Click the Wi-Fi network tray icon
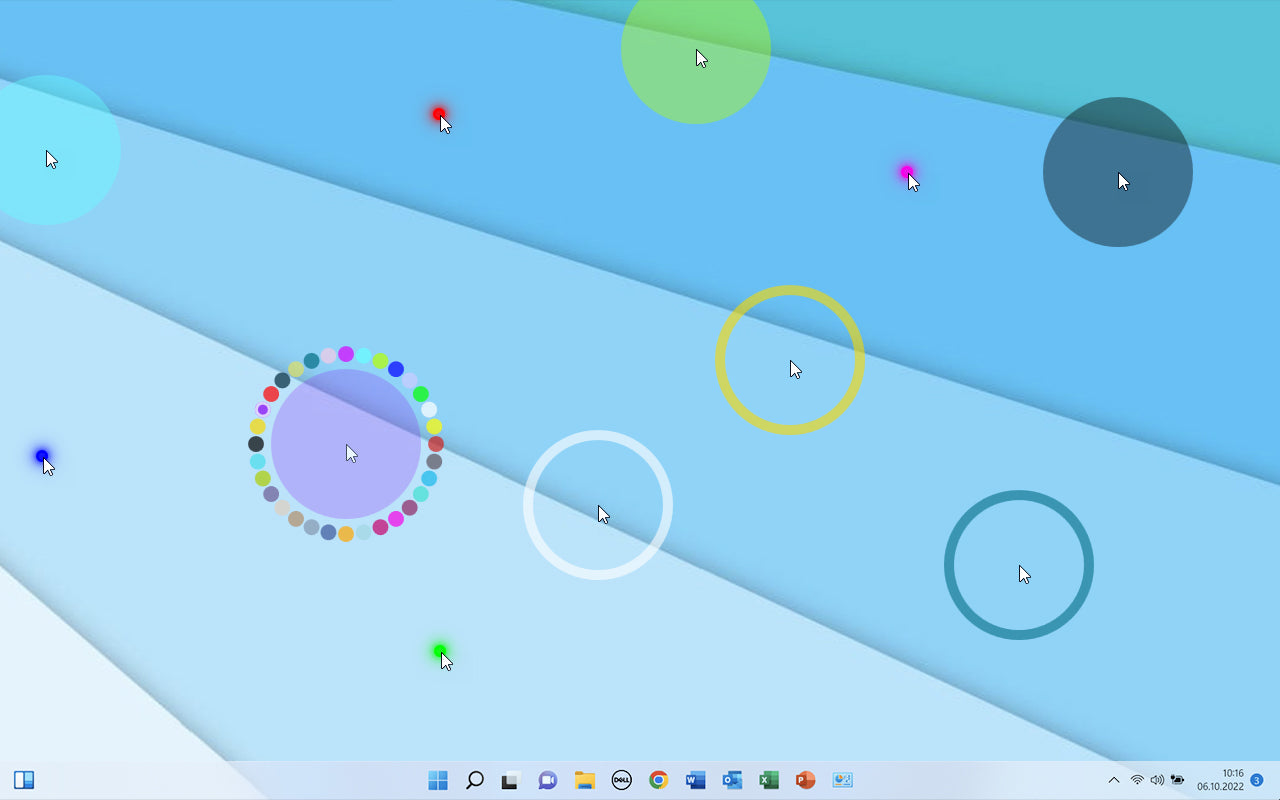 click(1137, 780)
